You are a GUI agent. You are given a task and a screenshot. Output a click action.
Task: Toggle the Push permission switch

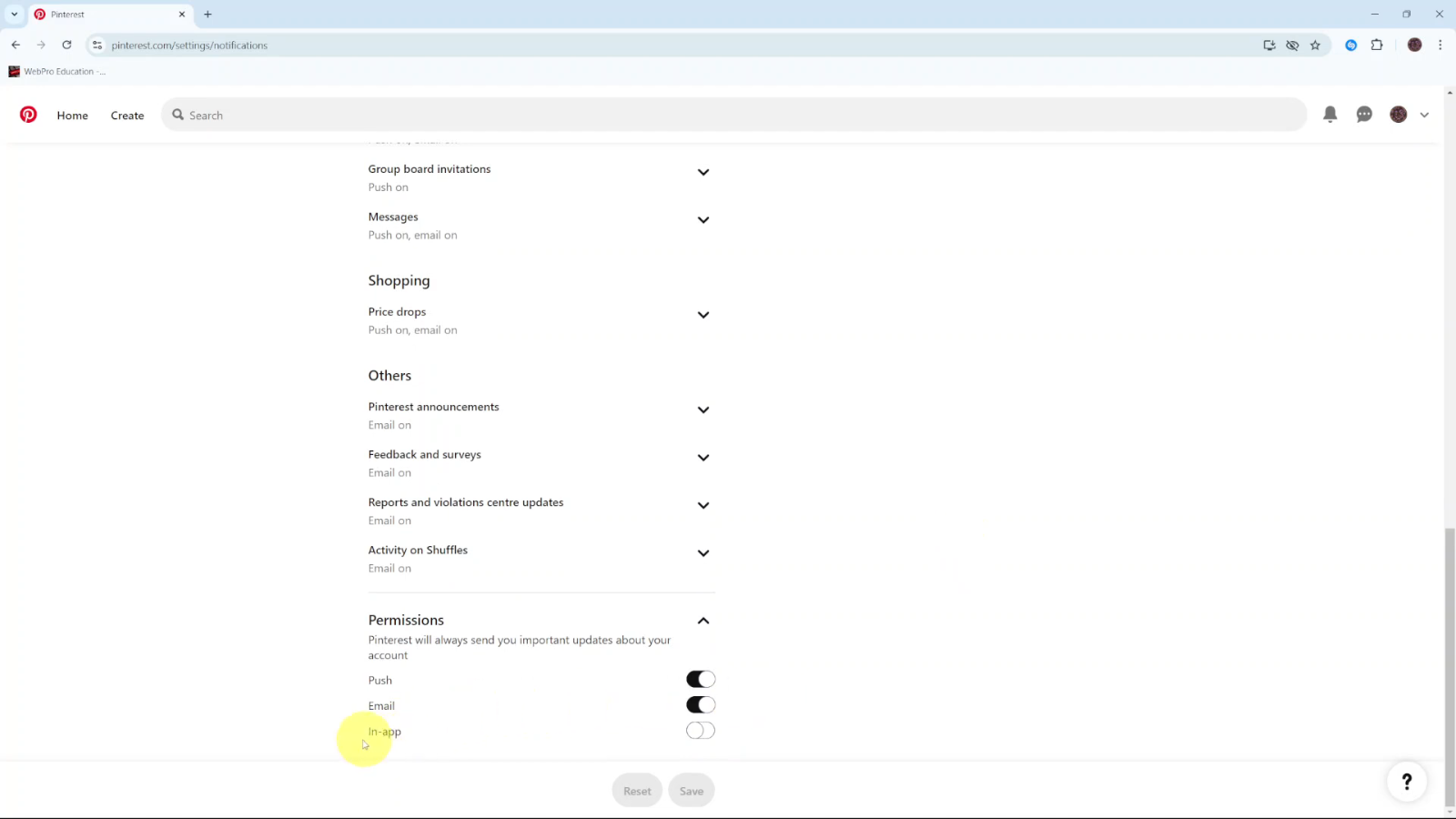(701, 679)
